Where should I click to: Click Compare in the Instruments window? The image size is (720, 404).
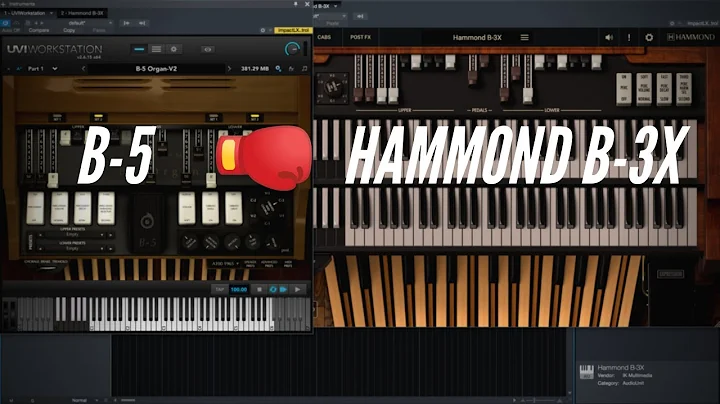tap(39, 30)
